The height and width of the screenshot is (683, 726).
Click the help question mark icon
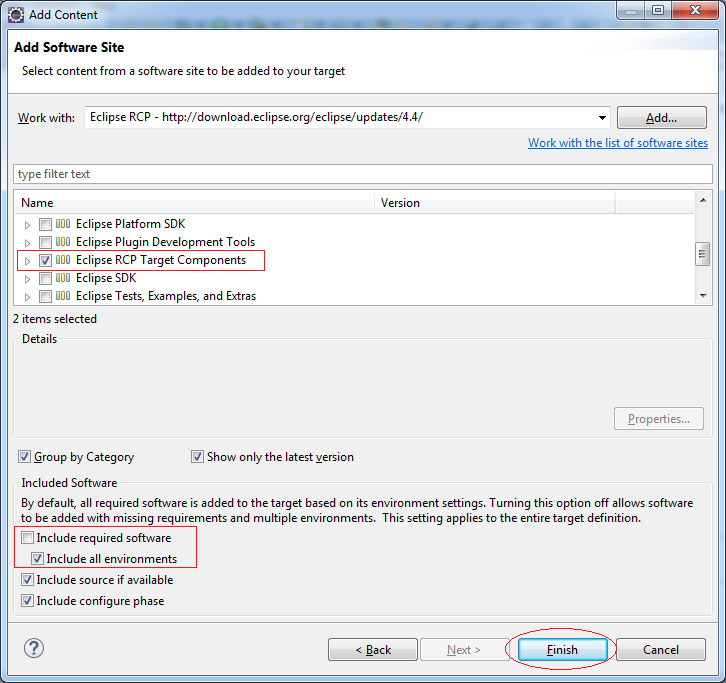pyautogui.click(x=34, y=648)
